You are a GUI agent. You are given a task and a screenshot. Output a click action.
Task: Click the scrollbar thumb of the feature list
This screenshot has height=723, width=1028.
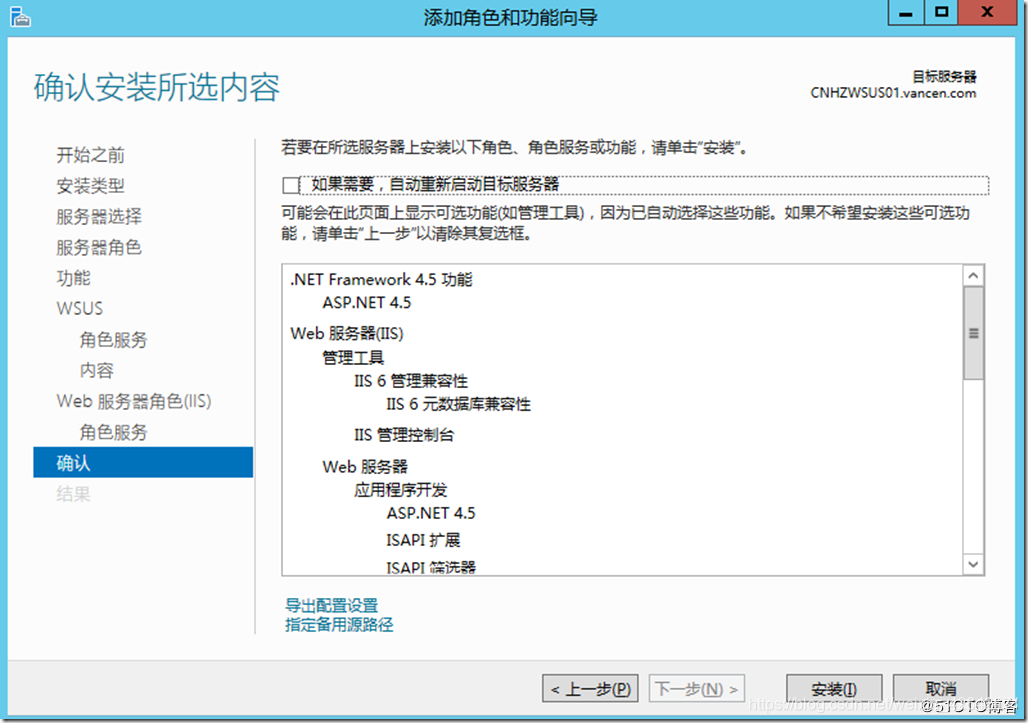(974, 333)
